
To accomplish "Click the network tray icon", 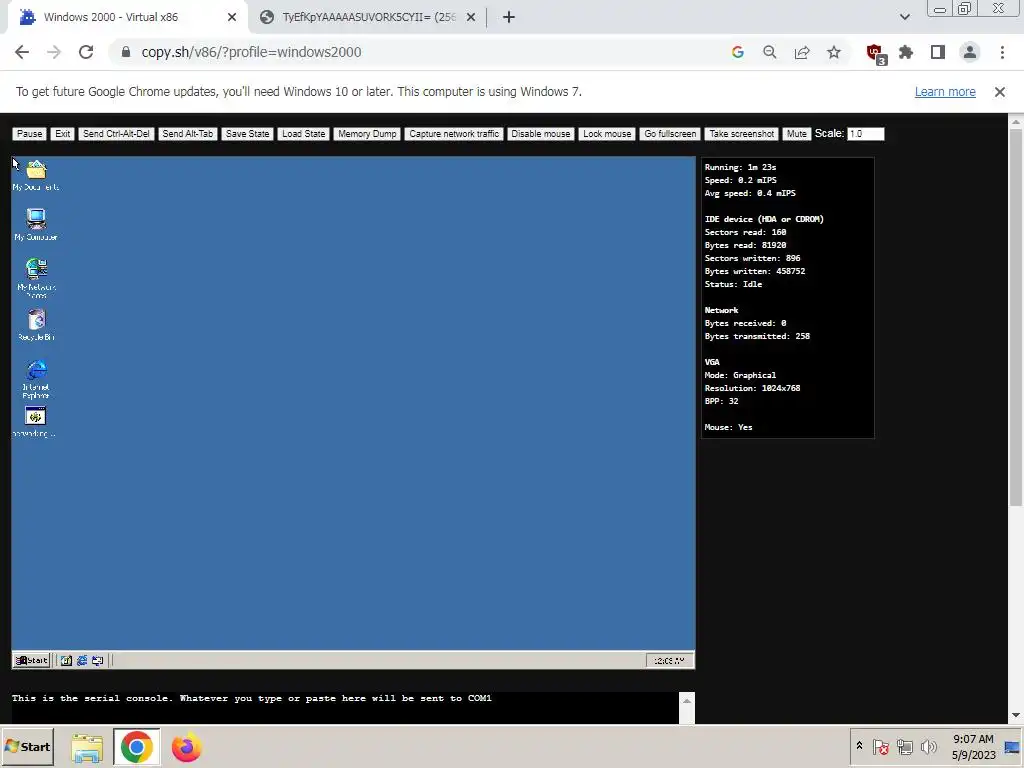I will 904,746.
